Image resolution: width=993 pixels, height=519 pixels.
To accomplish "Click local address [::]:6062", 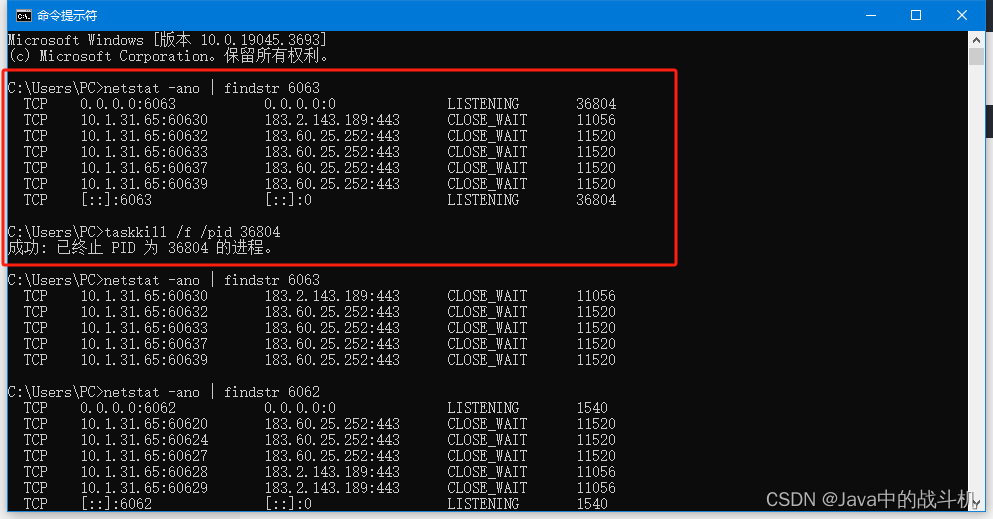I will tap(117, 504).
